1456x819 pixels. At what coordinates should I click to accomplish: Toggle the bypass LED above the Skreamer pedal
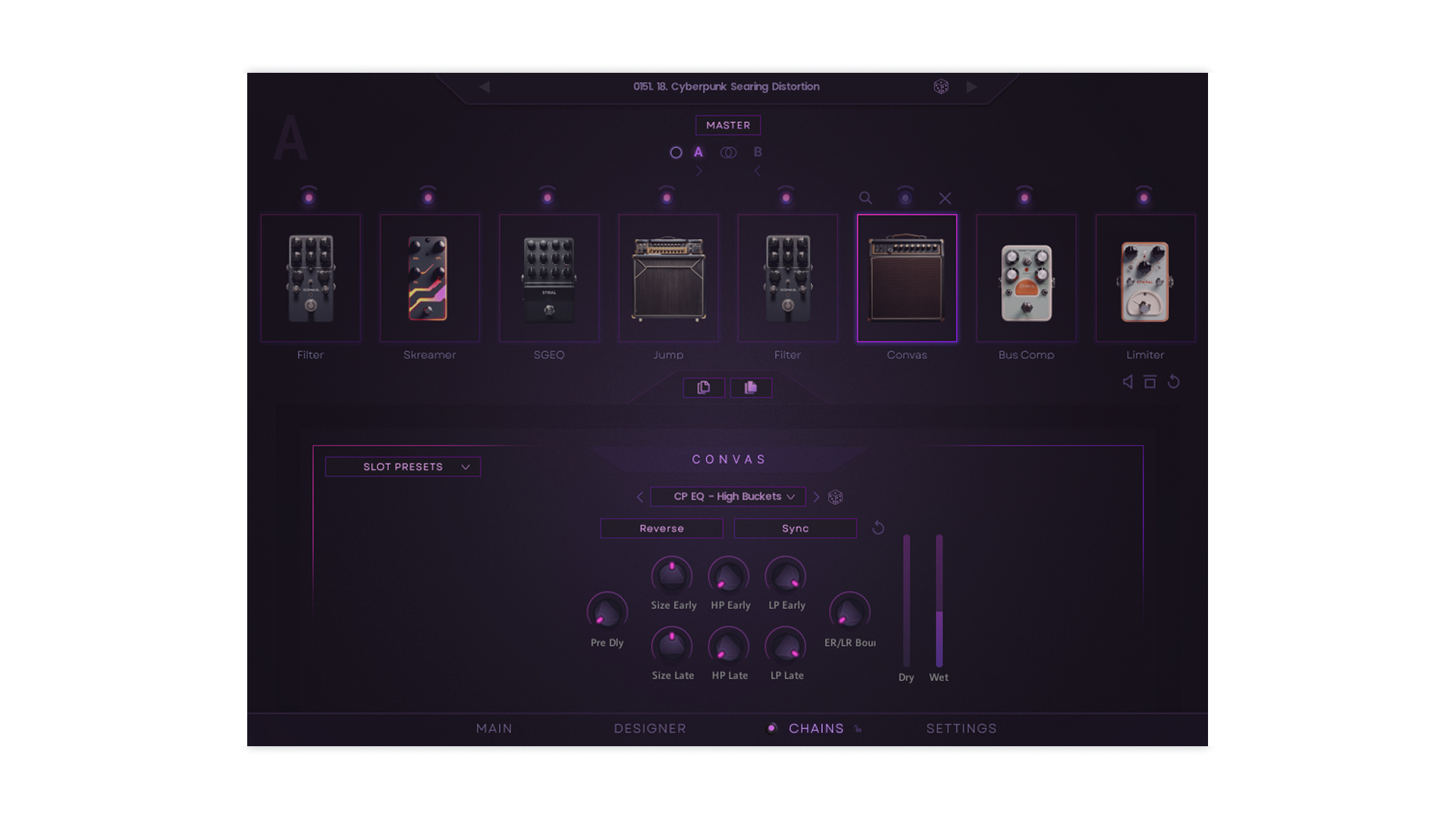(x=428, y=196)
